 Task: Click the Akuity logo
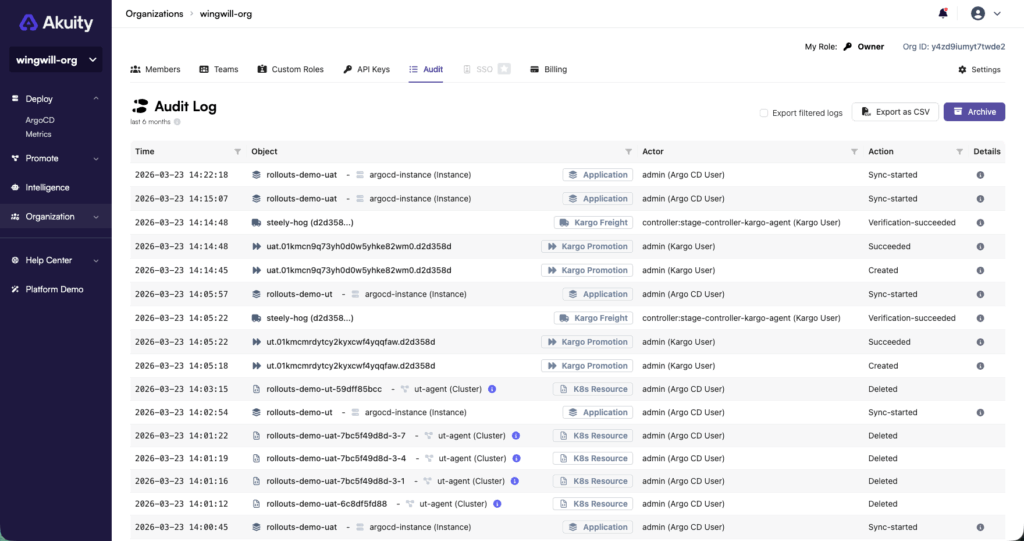(56, 23)
